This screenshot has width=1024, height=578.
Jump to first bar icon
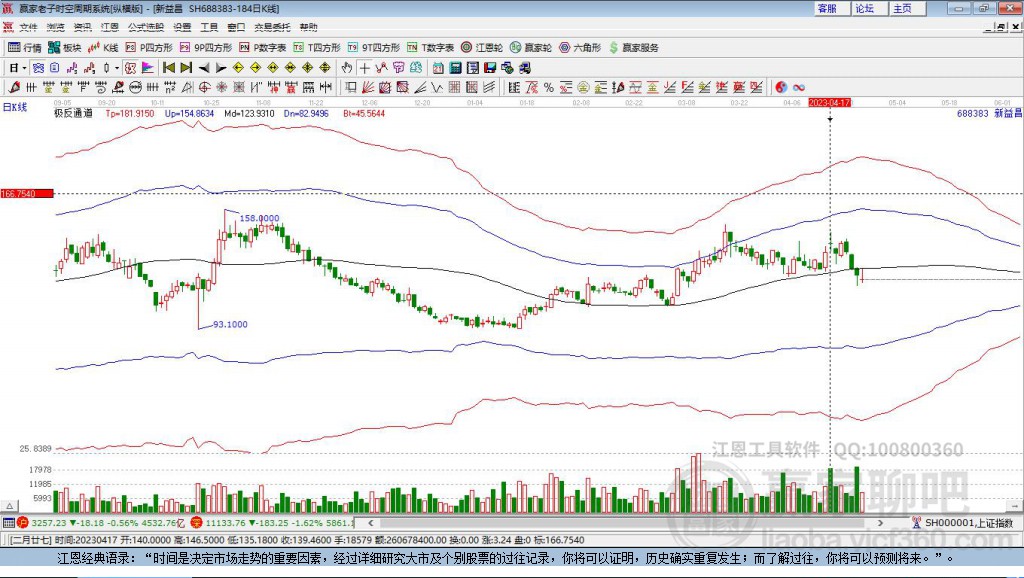pos(168,68)
